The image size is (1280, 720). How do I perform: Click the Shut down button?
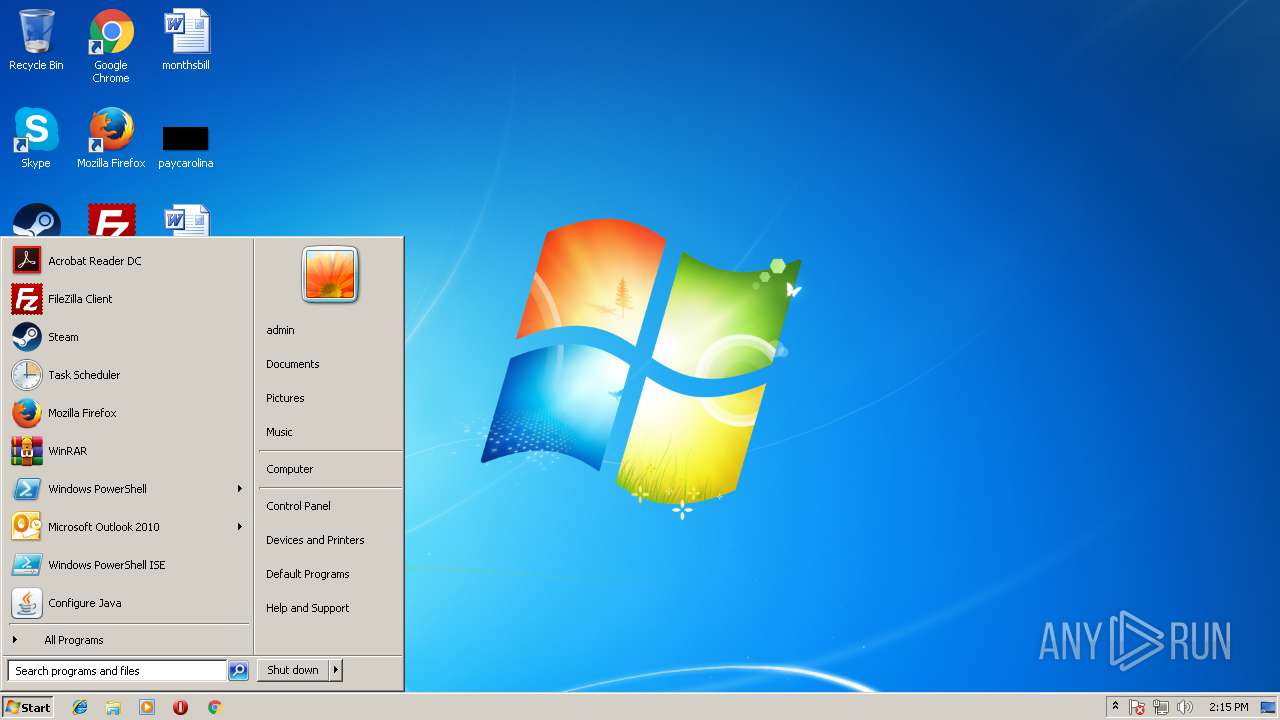[x=293, y=670]
